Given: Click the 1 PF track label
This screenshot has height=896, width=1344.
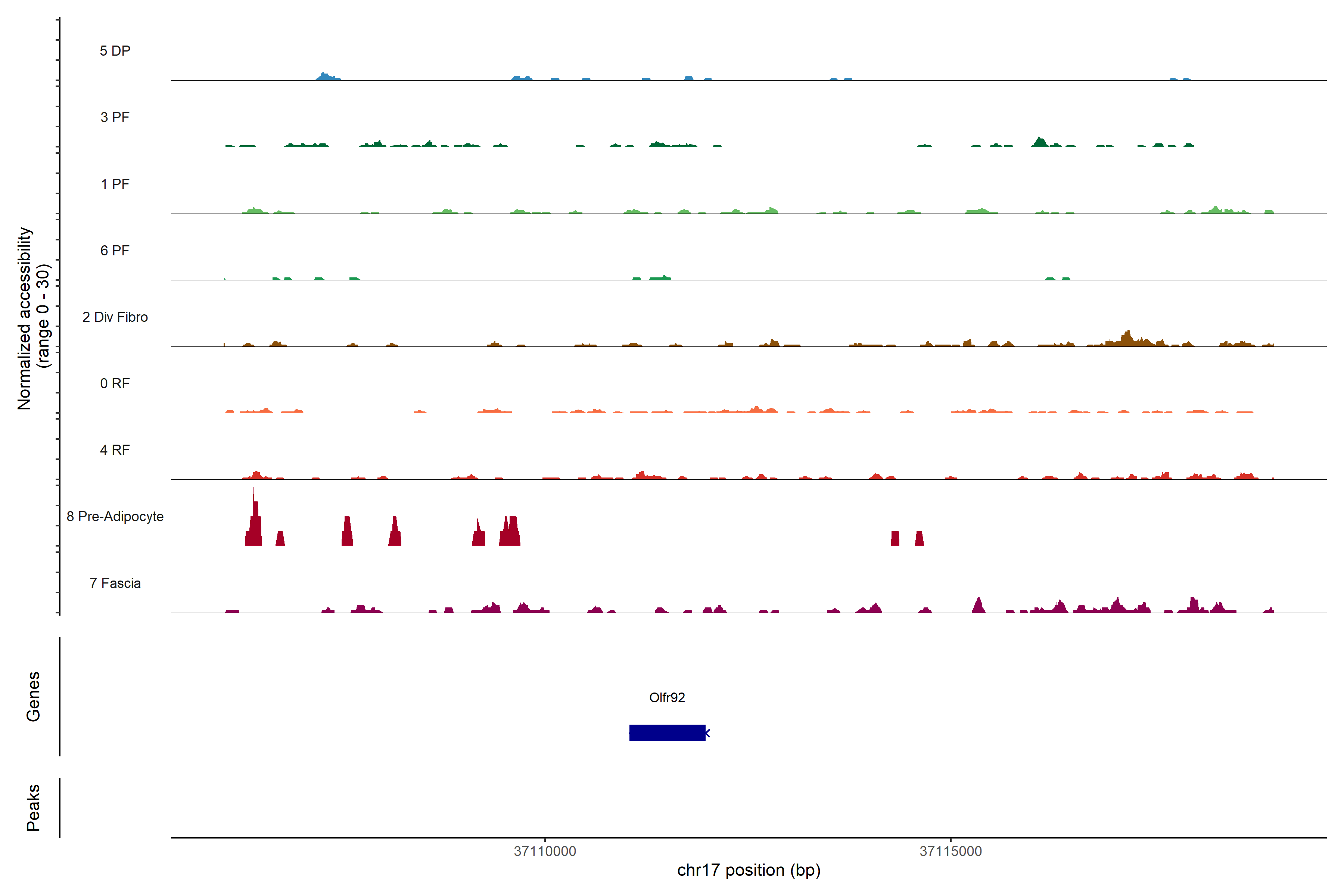Looking at the screenshot, I should click(x=115, y=184).
